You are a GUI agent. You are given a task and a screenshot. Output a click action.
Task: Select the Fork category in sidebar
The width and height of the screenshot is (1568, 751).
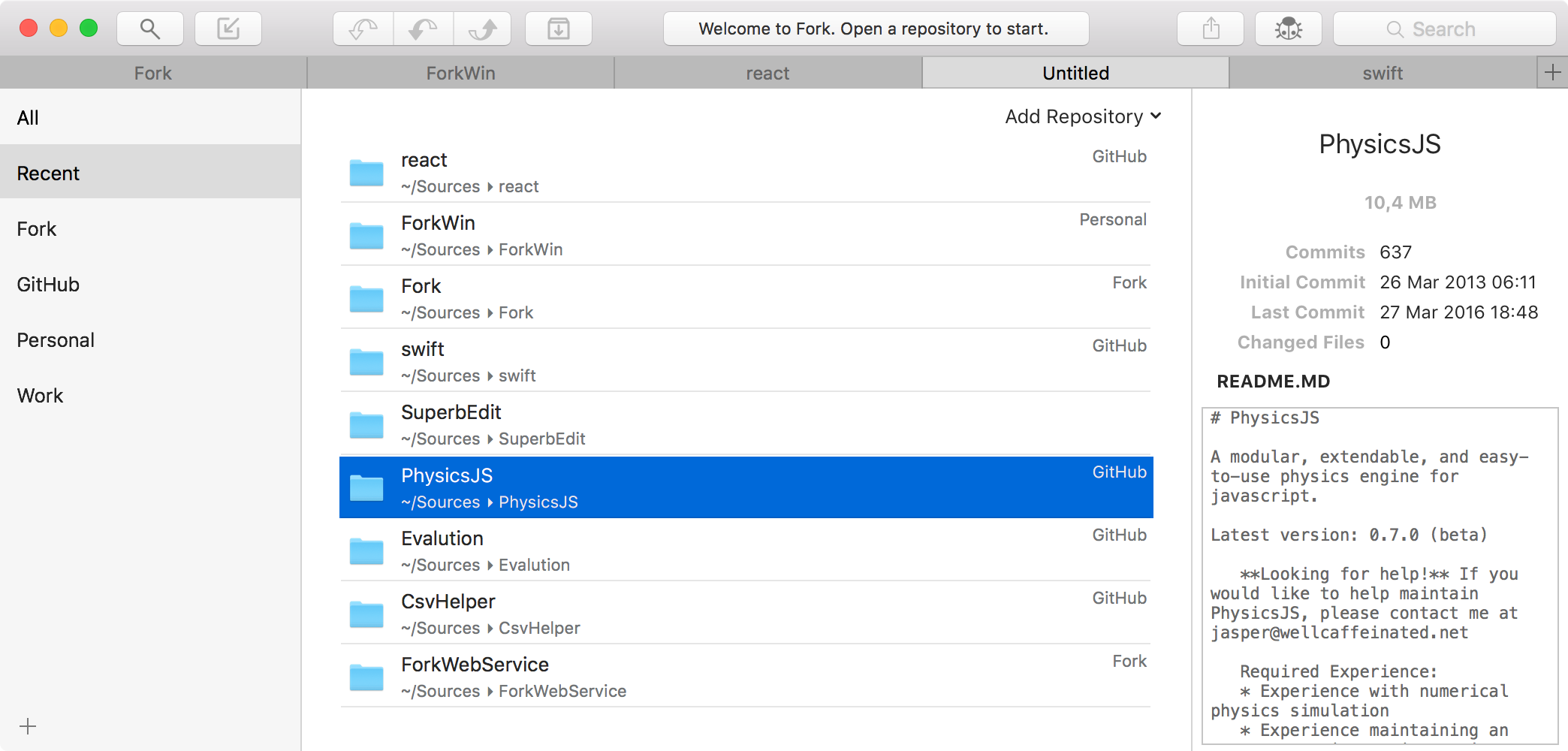(150, 228)
